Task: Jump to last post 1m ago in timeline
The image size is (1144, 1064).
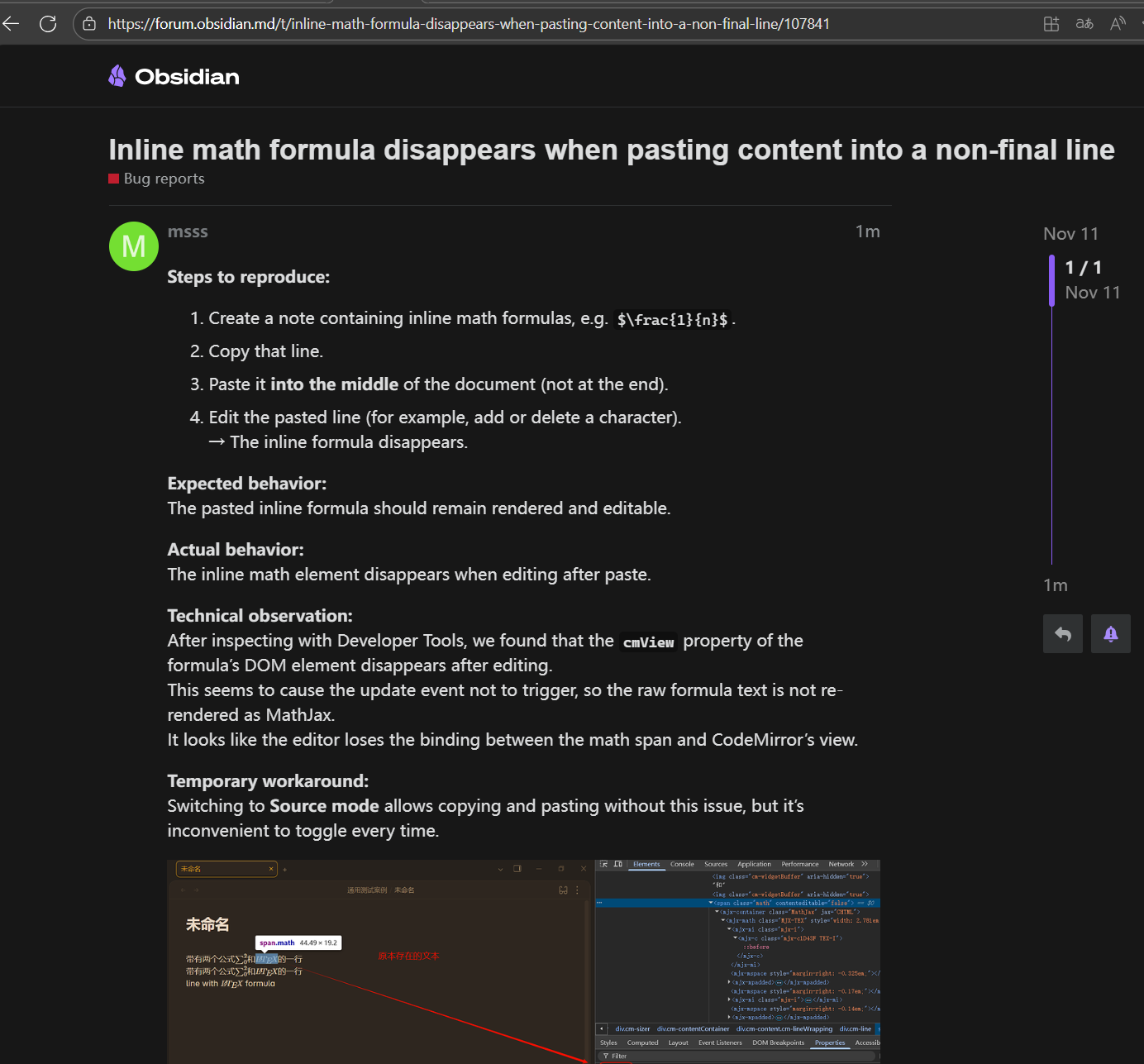Action: [x=1056, y=585]
